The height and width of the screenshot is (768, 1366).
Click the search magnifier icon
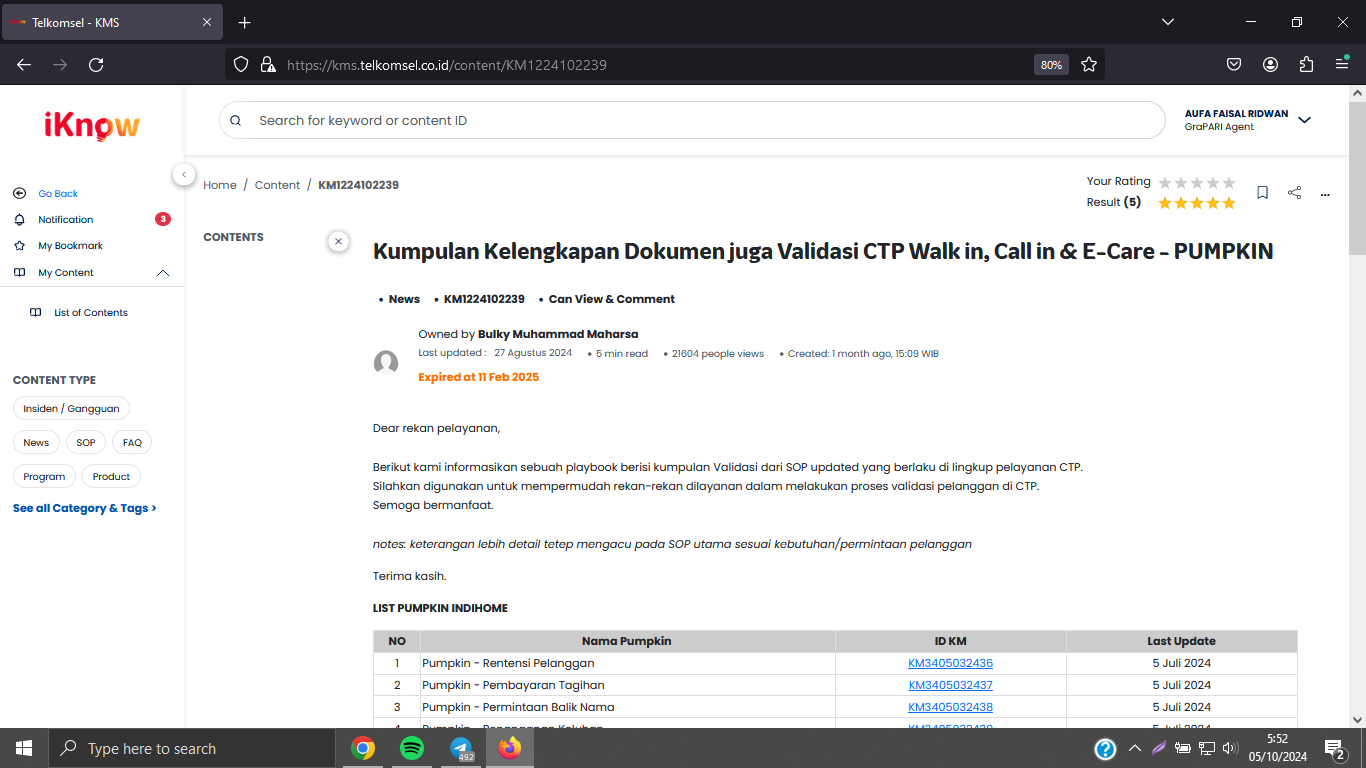coord(236,120)
